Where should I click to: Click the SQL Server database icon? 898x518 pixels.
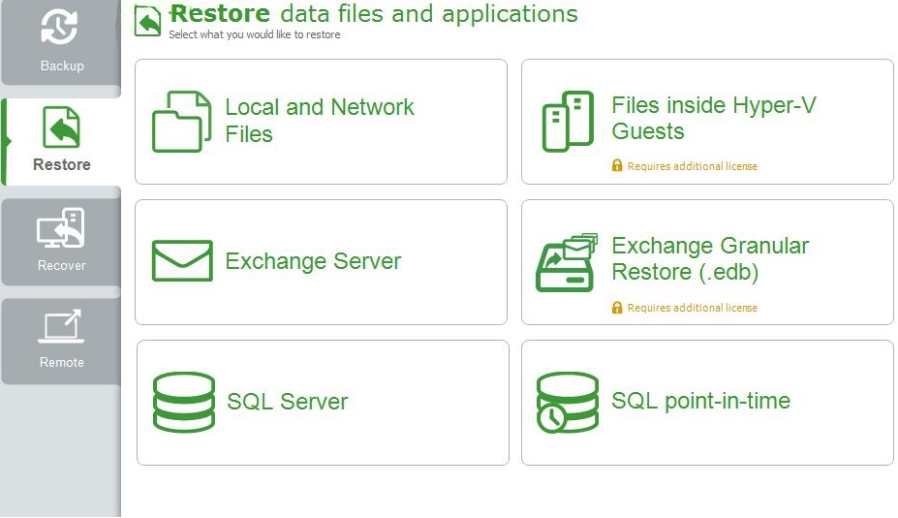tap(184, 402)
